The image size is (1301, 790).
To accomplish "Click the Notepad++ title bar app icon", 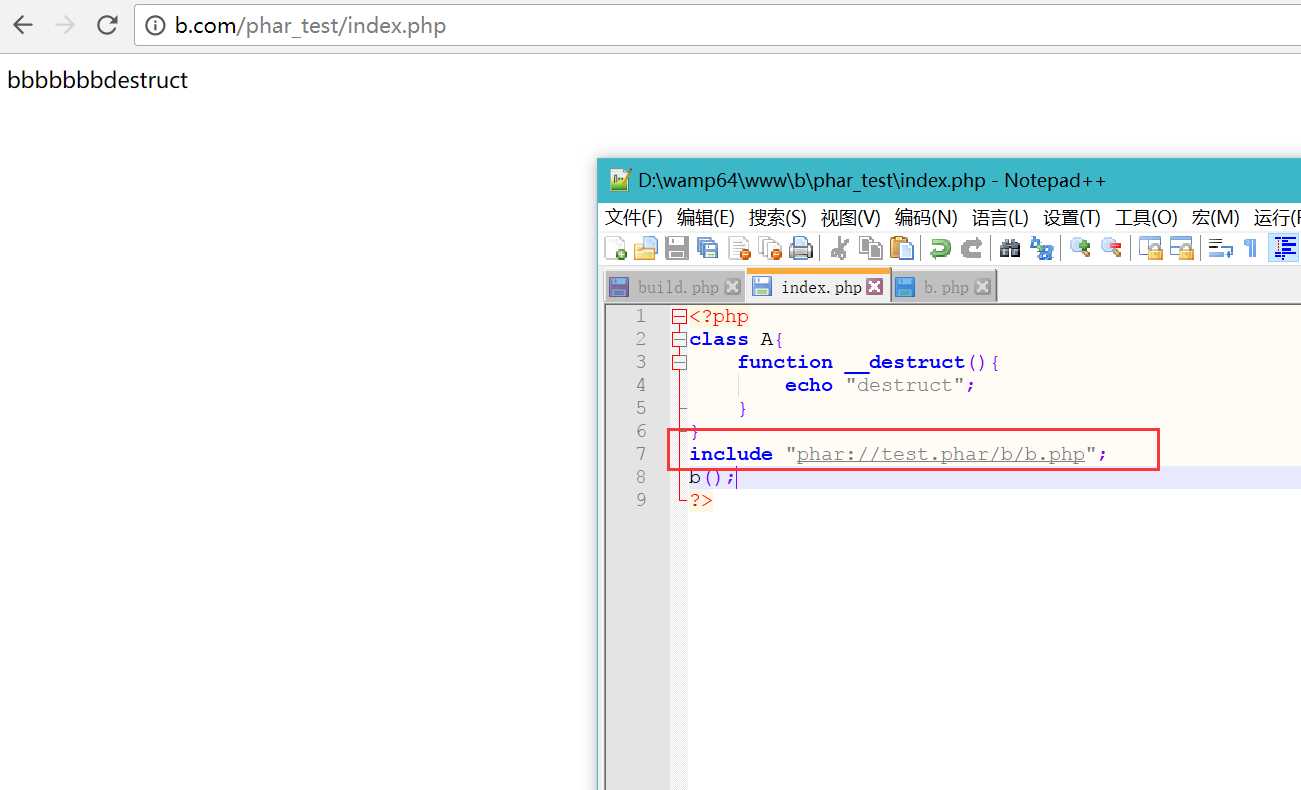I will tap(620, 180).
